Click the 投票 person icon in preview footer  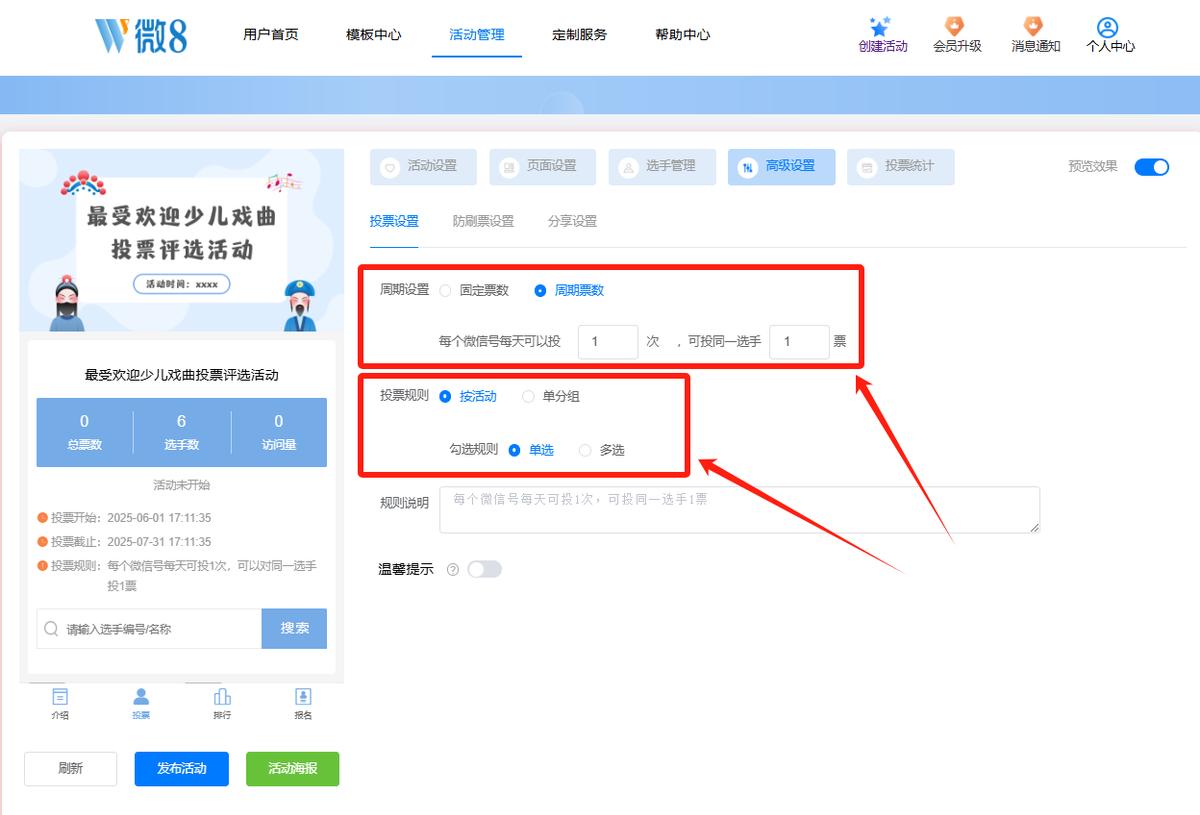[141, 697]
